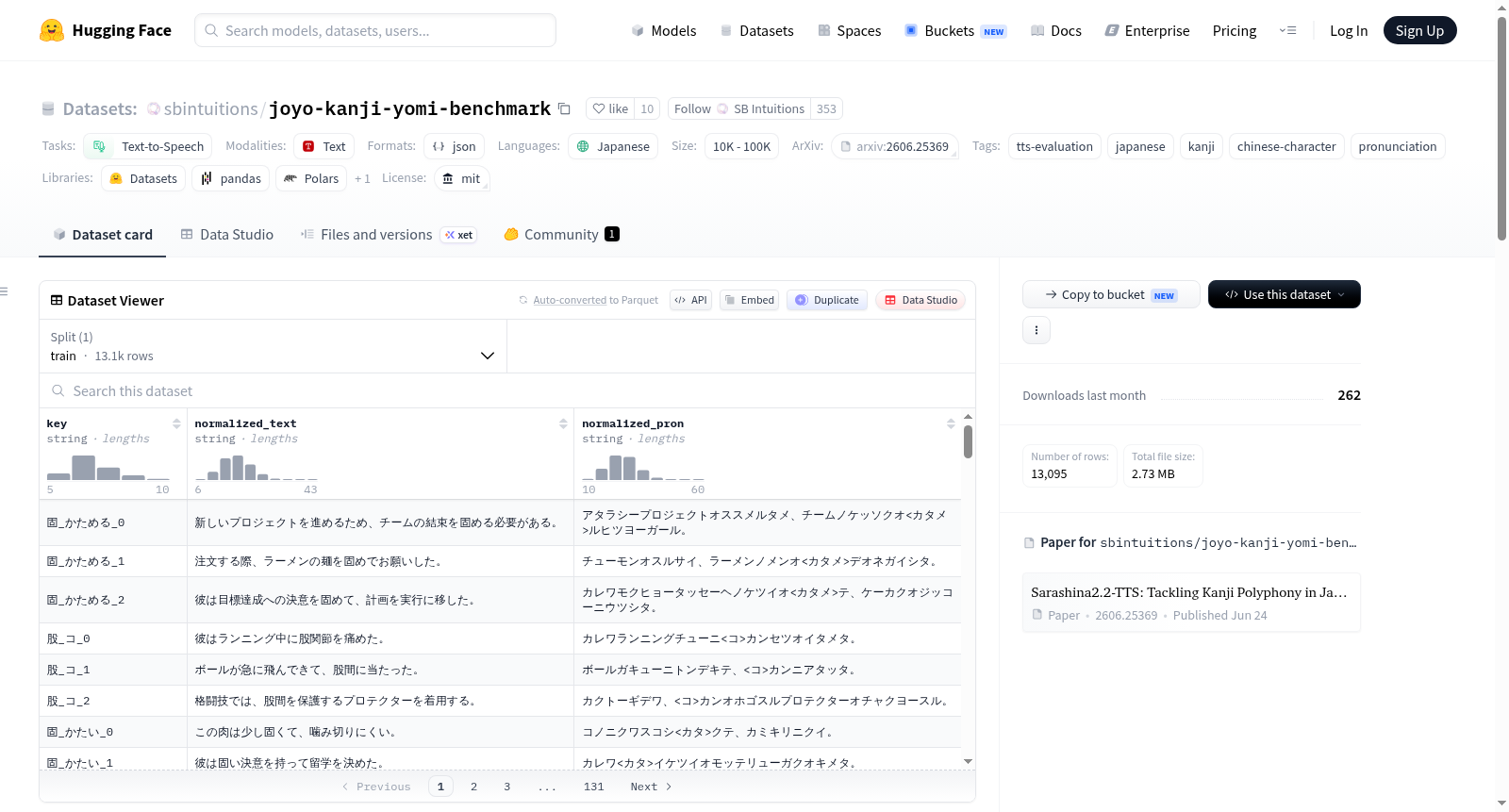Sort the key column

(176, 423)
